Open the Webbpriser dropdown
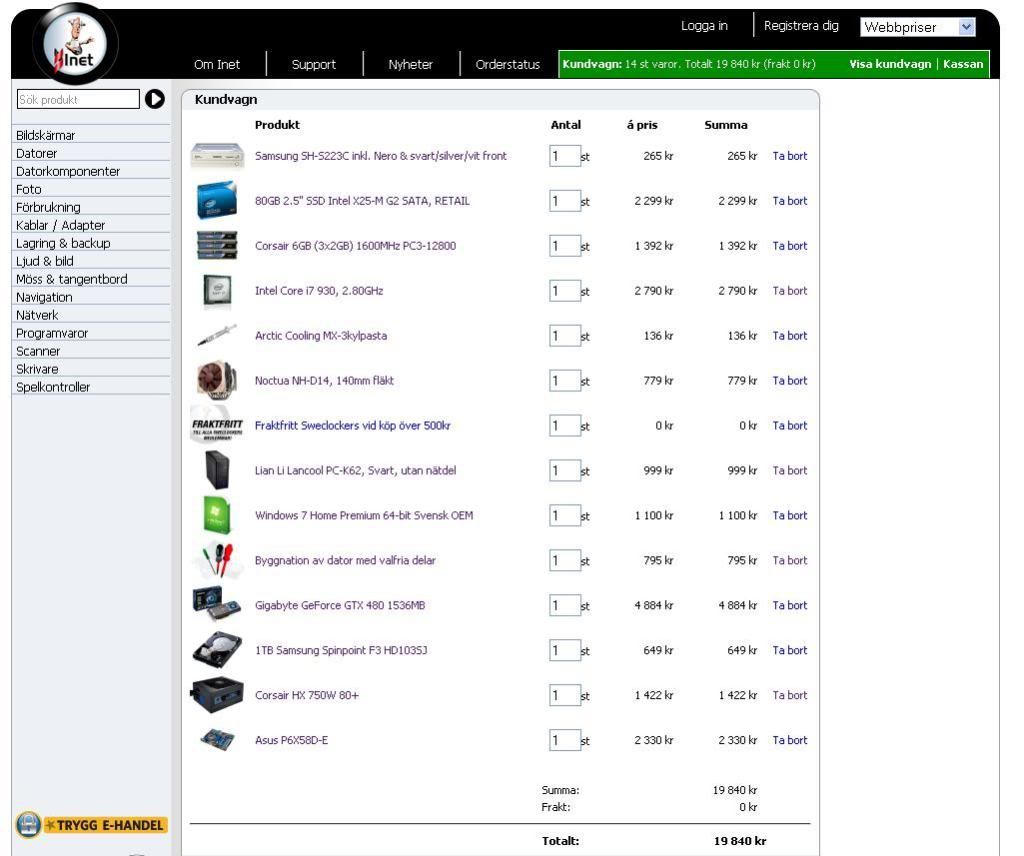Viewport: 1024px width, 856px height. (918, 28)
